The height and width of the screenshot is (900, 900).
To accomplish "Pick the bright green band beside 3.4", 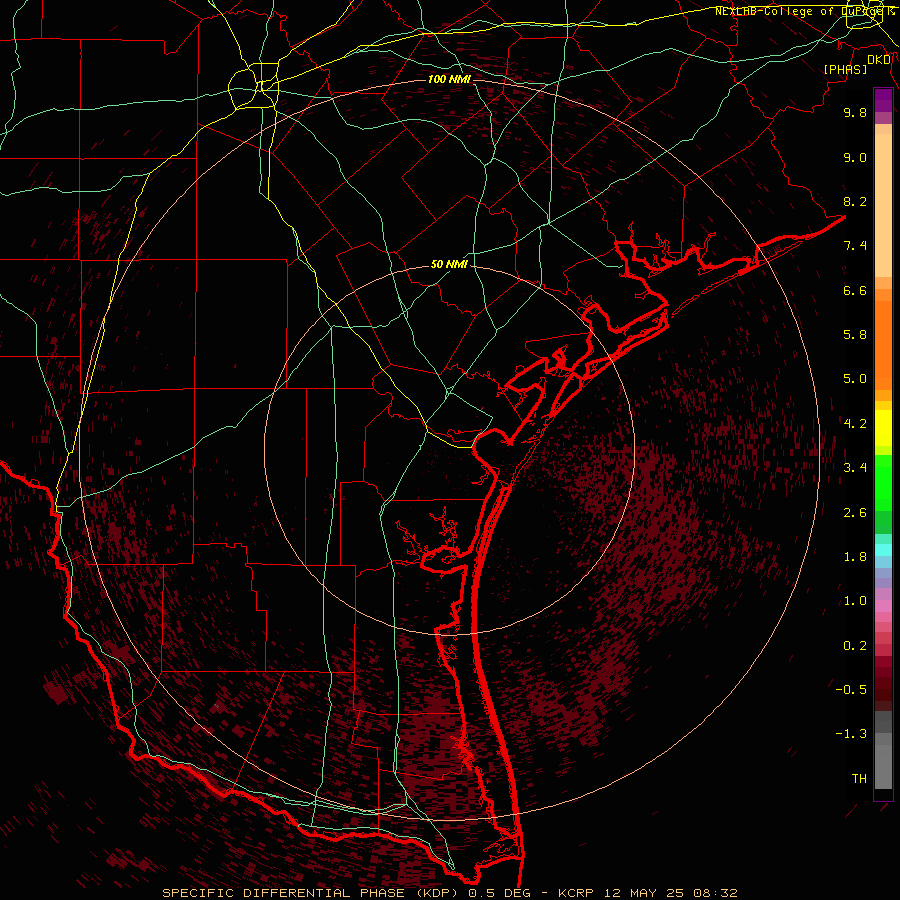I will [x=883, y=482].
